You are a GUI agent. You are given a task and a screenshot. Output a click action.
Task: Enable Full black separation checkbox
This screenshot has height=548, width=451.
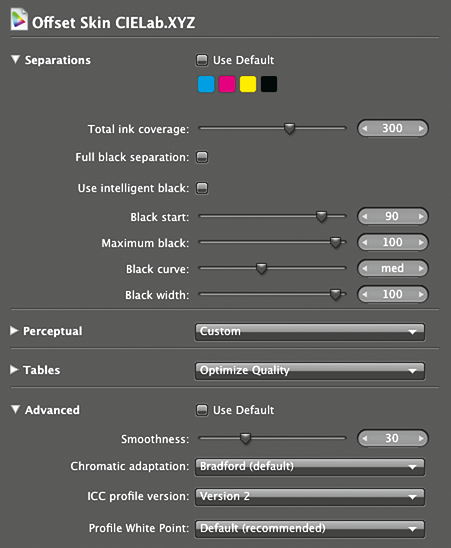pyautogui.click(x=202, y=157)
